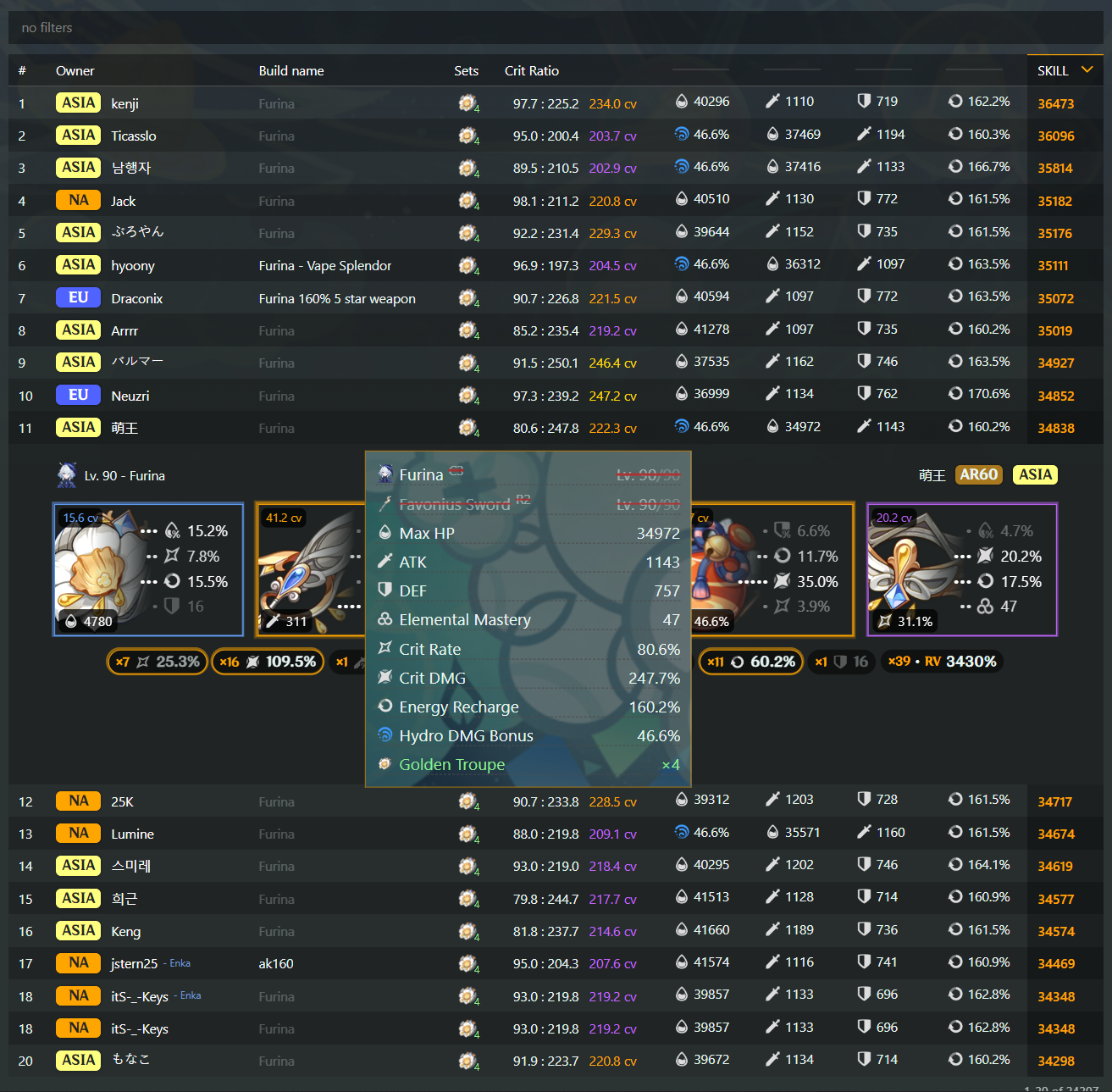Click the Energy Recharge icon in the stats panel
Image resolution: width=1112 pixels, height=1092 pixels.
click(x=385, y=707)
